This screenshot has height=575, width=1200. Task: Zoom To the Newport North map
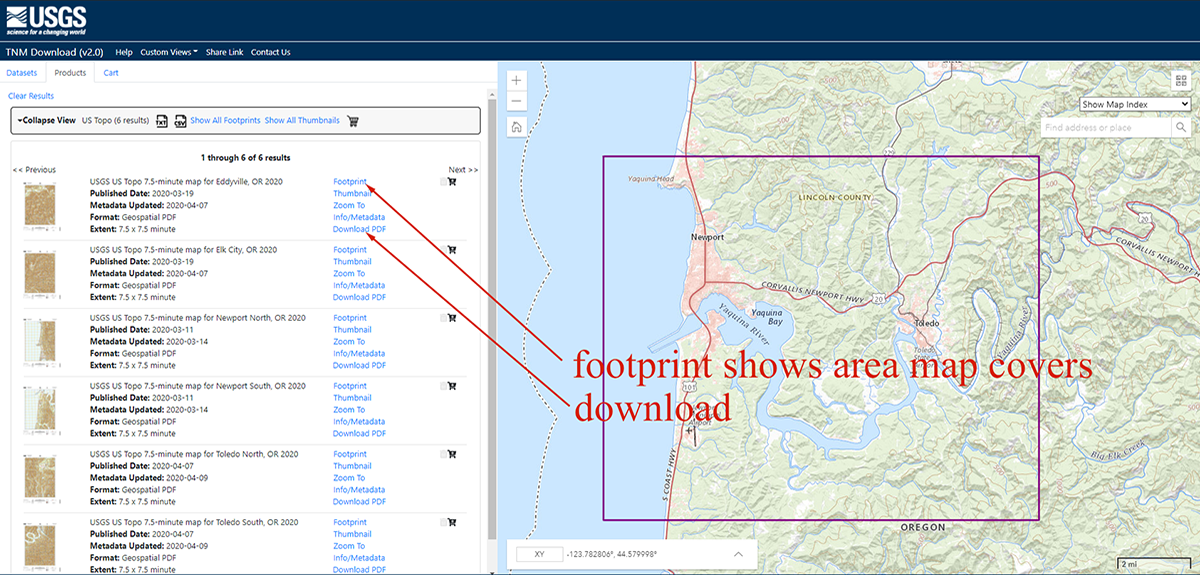[349, 341]
